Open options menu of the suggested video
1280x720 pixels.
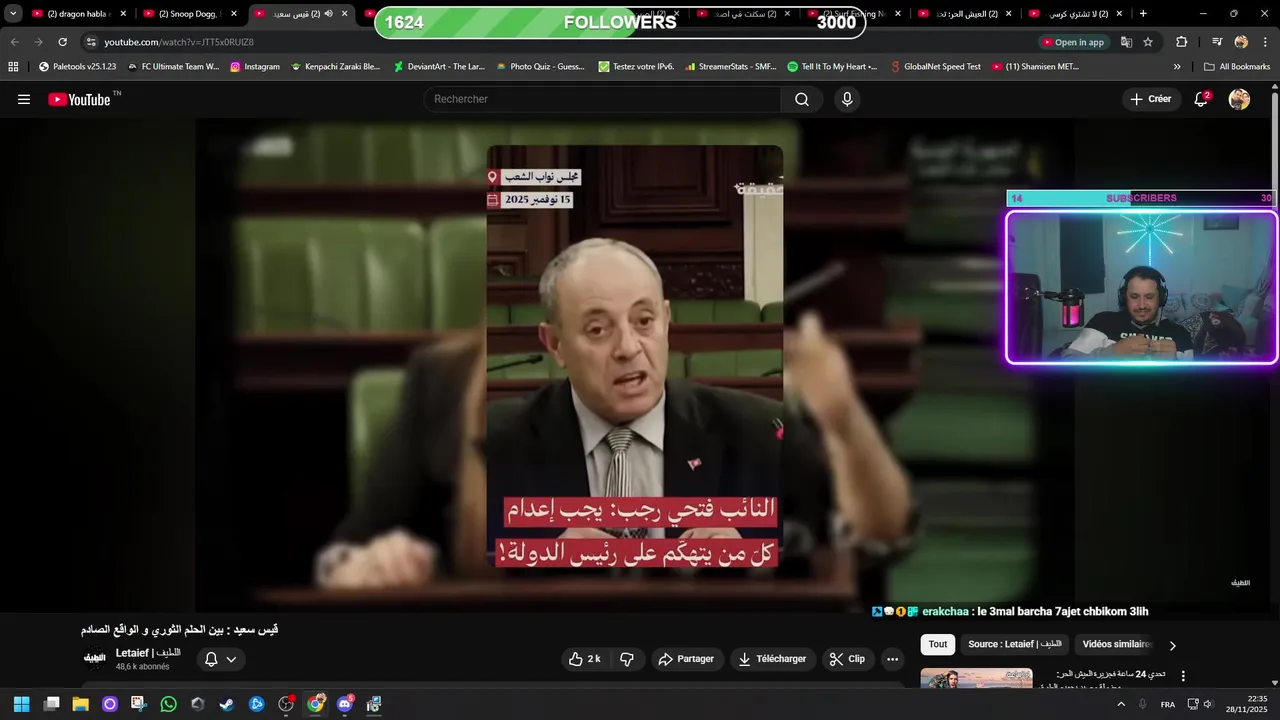coord(1183,676)
